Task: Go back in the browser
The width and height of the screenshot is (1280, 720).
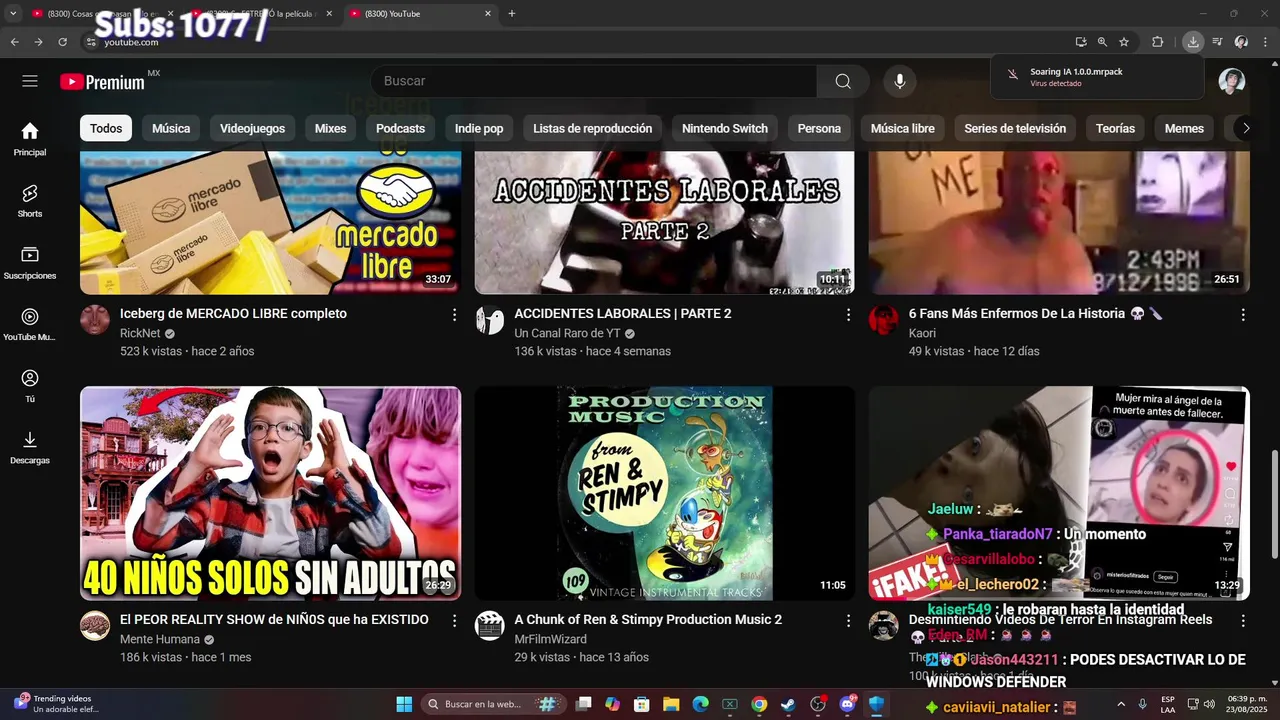Action: point(14,42)
